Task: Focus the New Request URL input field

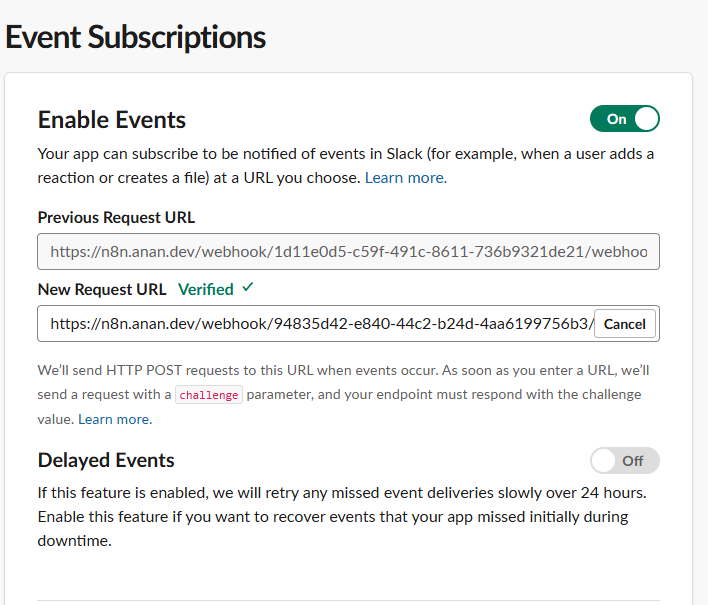Action: pyautogui.click(x=315, y=324)
